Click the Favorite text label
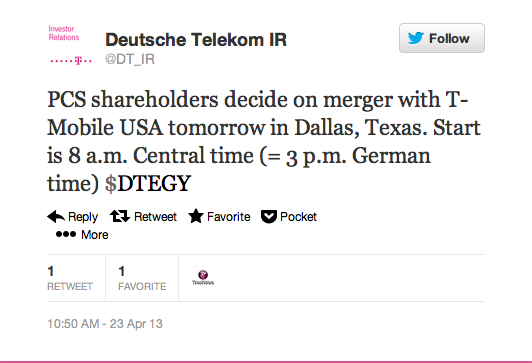This screenshot has width=532, height=363. click(x=229, y=216)
